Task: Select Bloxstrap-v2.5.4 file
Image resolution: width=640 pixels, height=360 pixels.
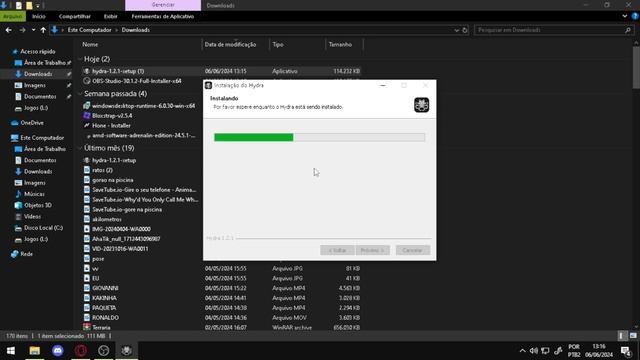Action: (112, 116)
